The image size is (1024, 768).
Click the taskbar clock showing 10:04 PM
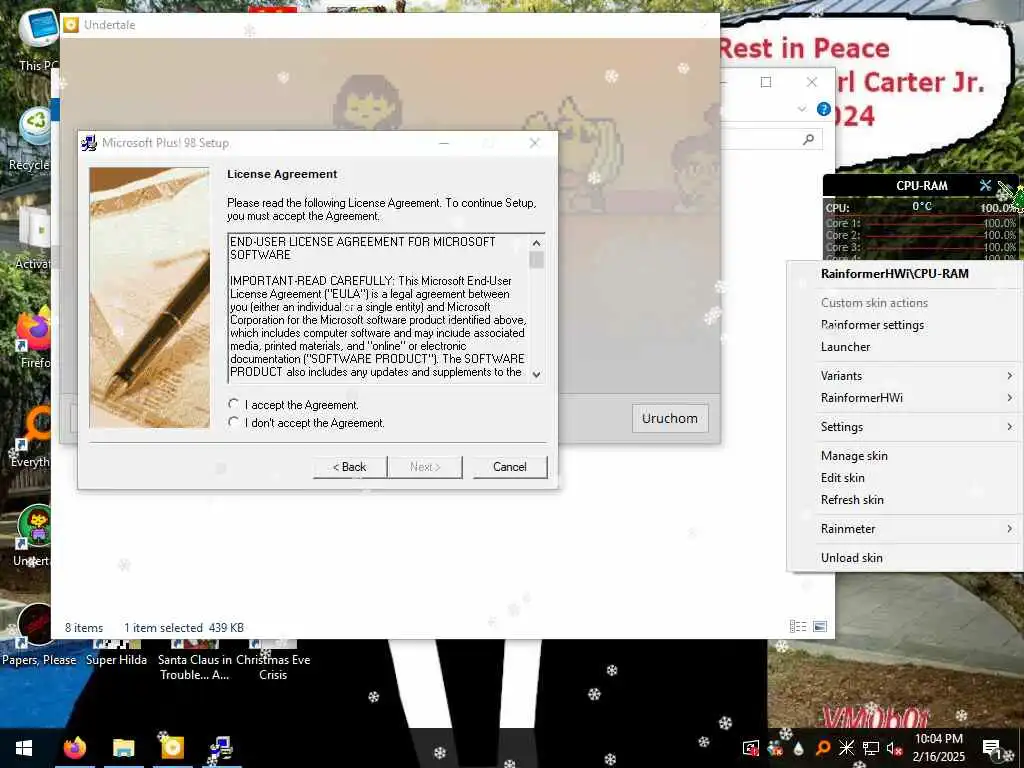pyautogui.click(x=938, y=748)
